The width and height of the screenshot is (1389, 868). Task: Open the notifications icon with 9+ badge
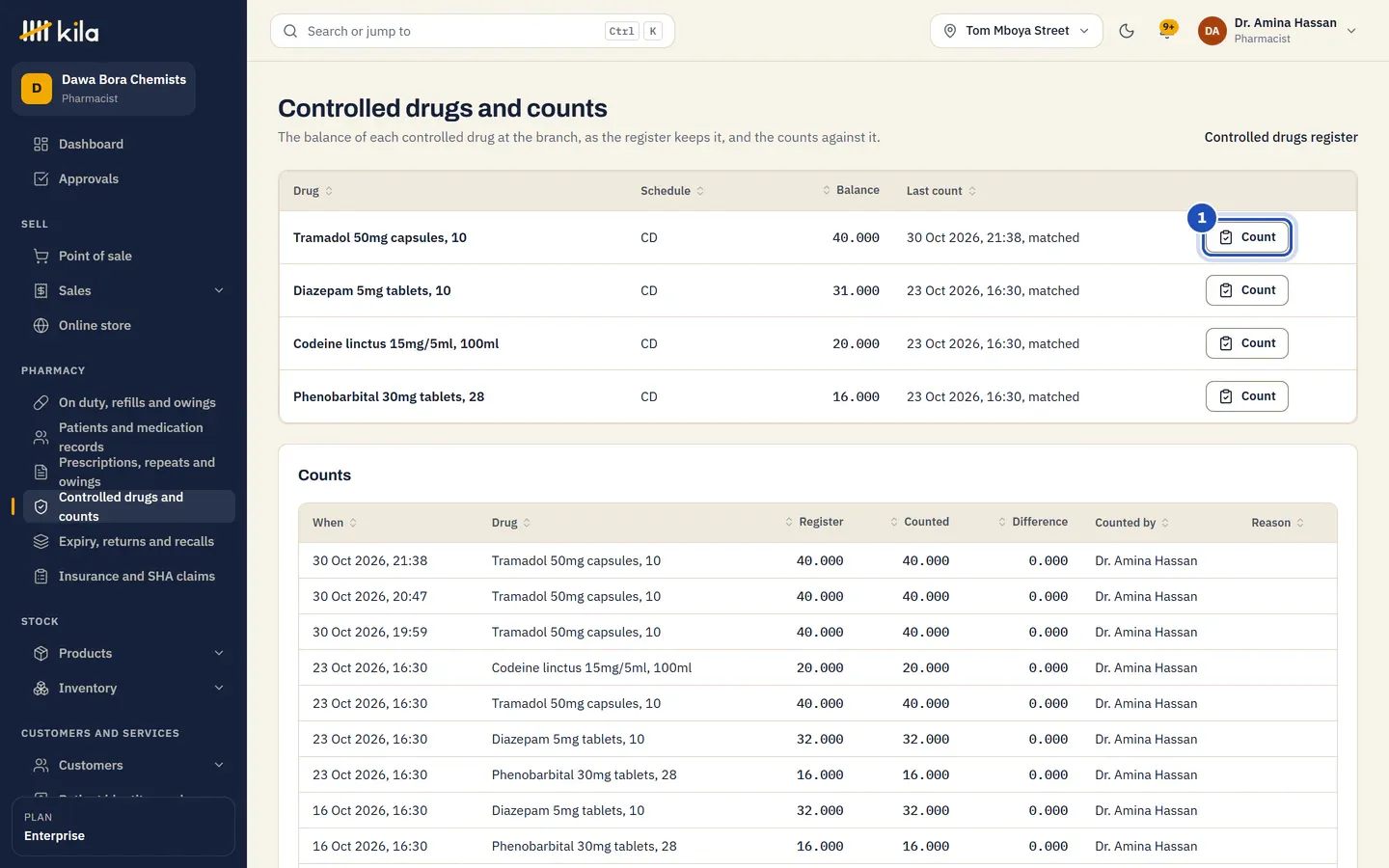point(1168,30)
